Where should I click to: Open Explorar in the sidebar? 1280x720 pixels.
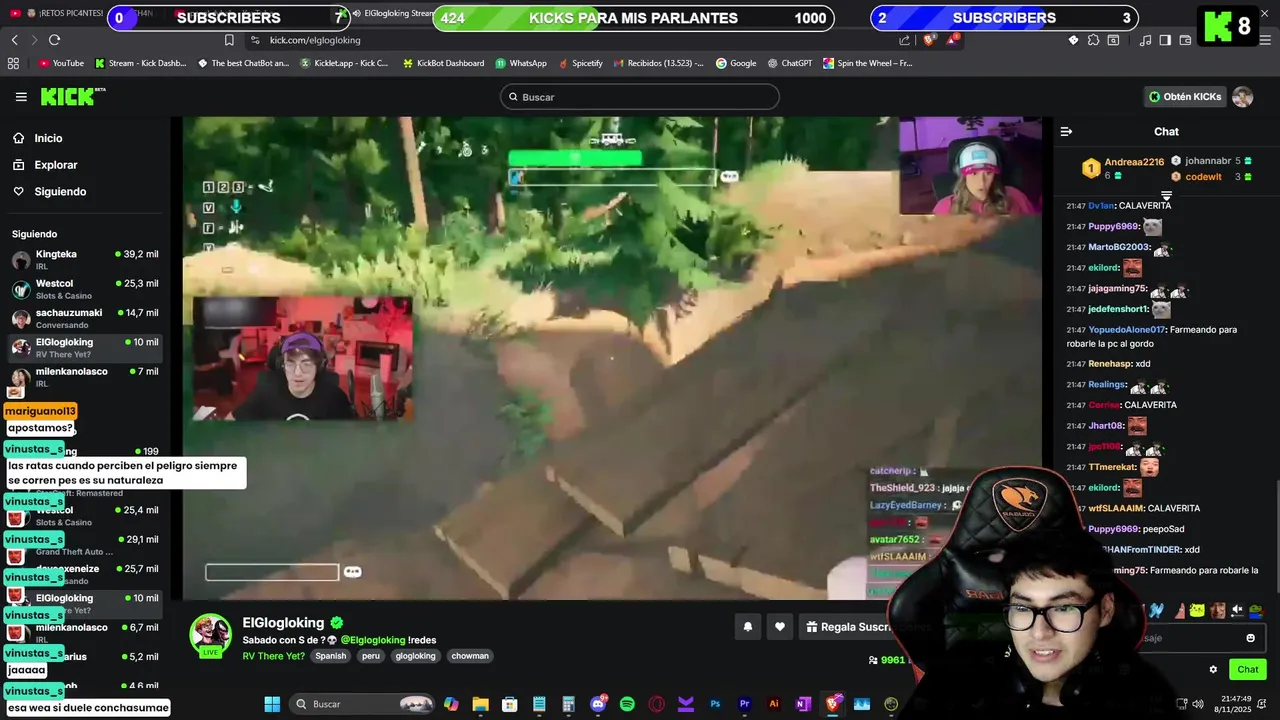pyautogui.click(x=55, y=165)
